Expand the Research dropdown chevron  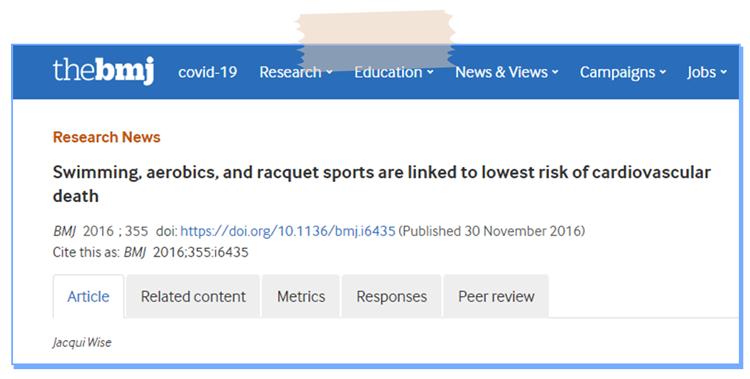(x=329, y=73)
